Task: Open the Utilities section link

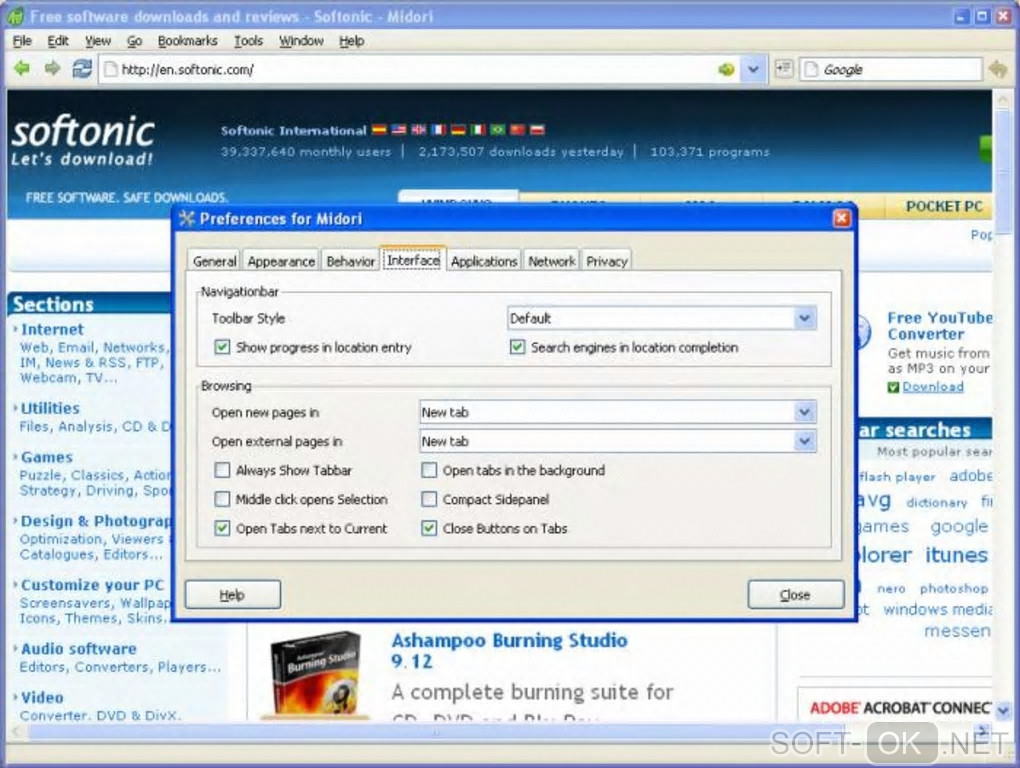Action: 50,408
